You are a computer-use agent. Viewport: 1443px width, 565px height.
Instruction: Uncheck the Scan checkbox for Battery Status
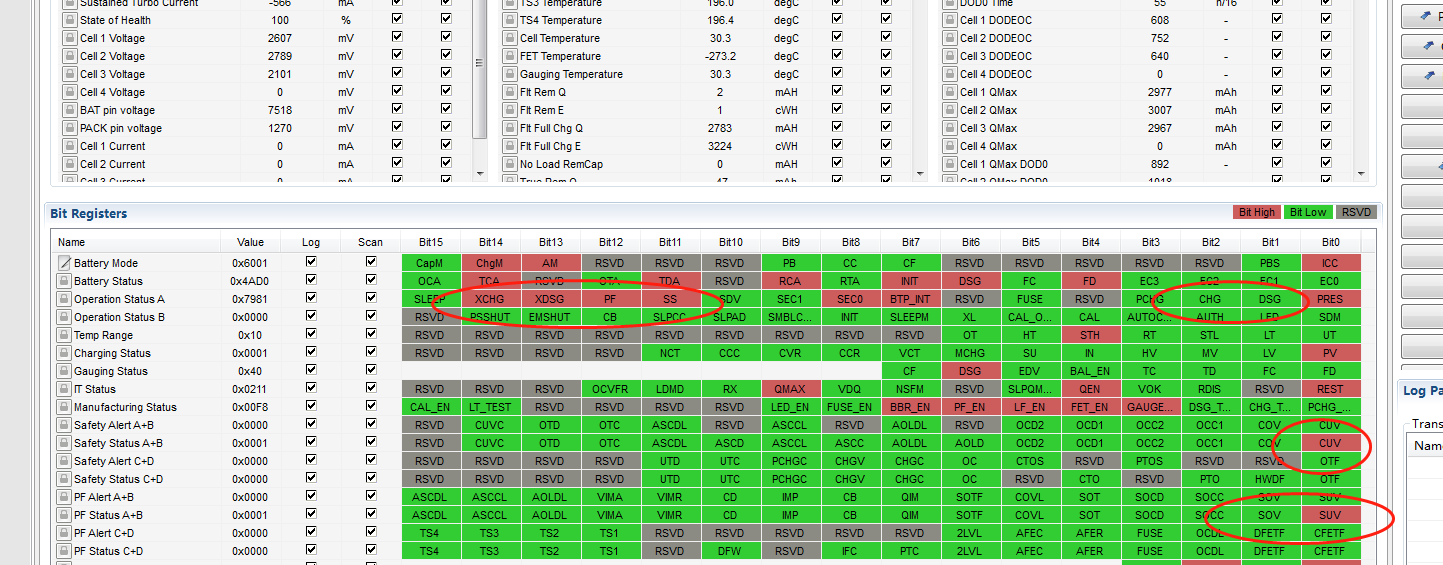click(x=371, y=280)
